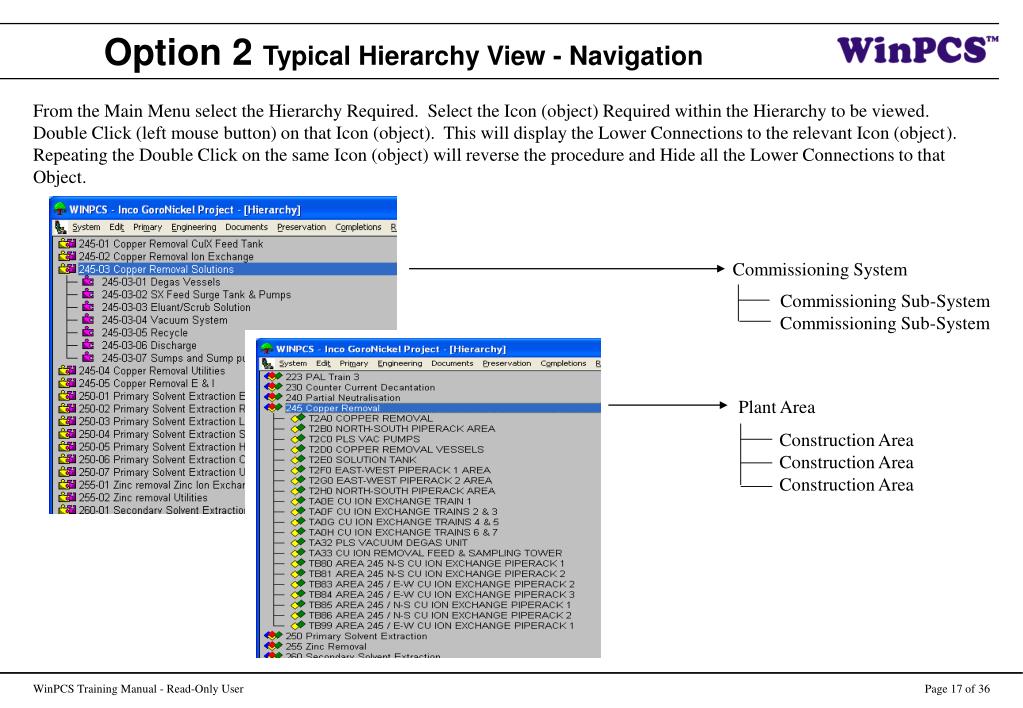Click folder icon of 245-04 Copper Removal Utilities
This screenshot has width=1023, height=708.
67,371
